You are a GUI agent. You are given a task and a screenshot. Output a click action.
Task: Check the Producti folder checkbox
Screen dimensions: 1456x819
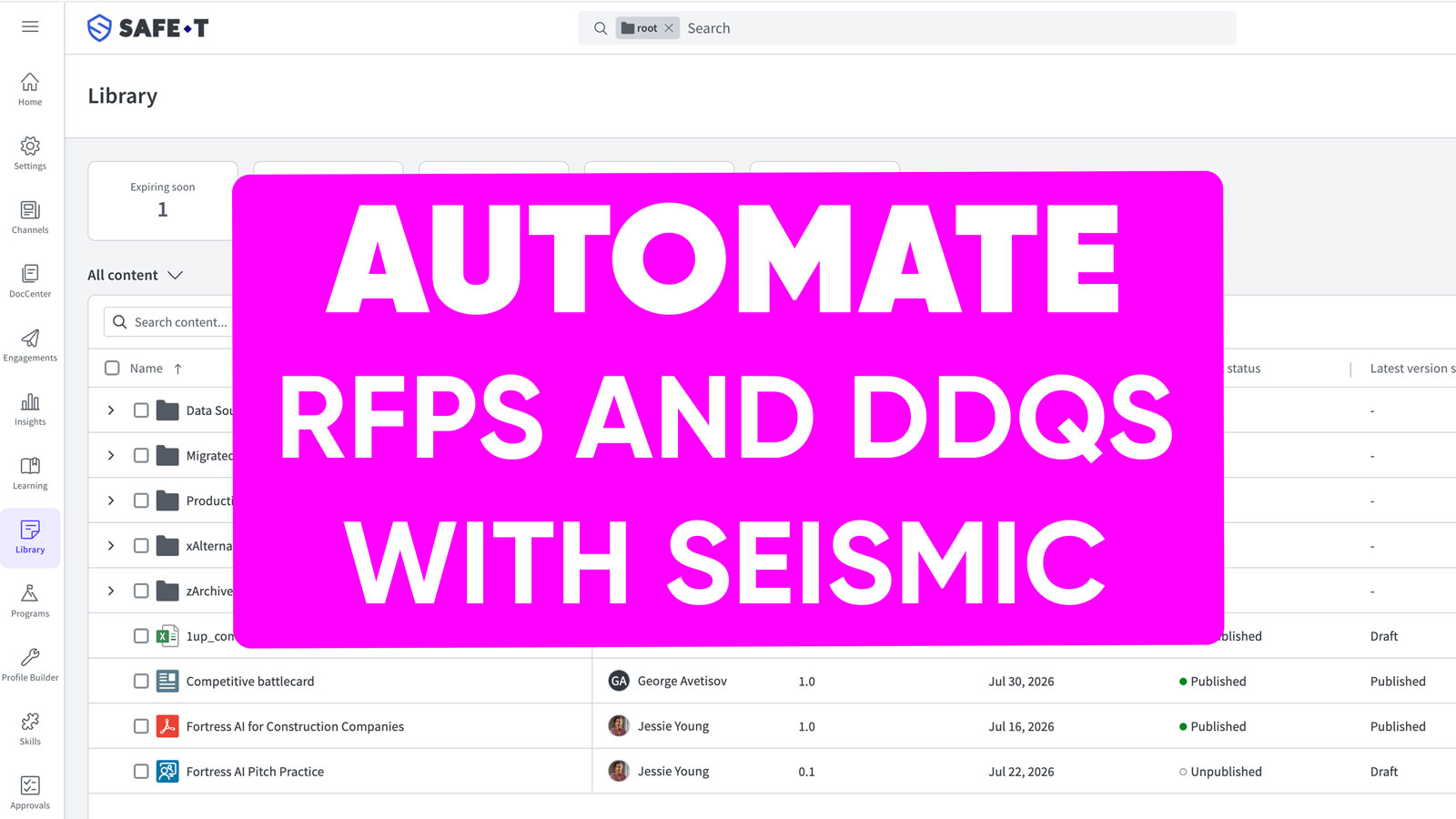pyautogui.click(x=141, y=500)
